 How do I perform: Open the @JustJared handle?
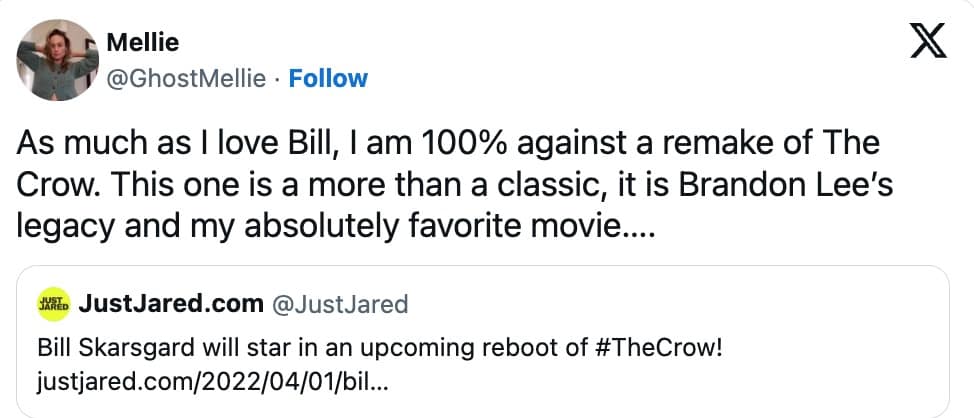[340, 304]
